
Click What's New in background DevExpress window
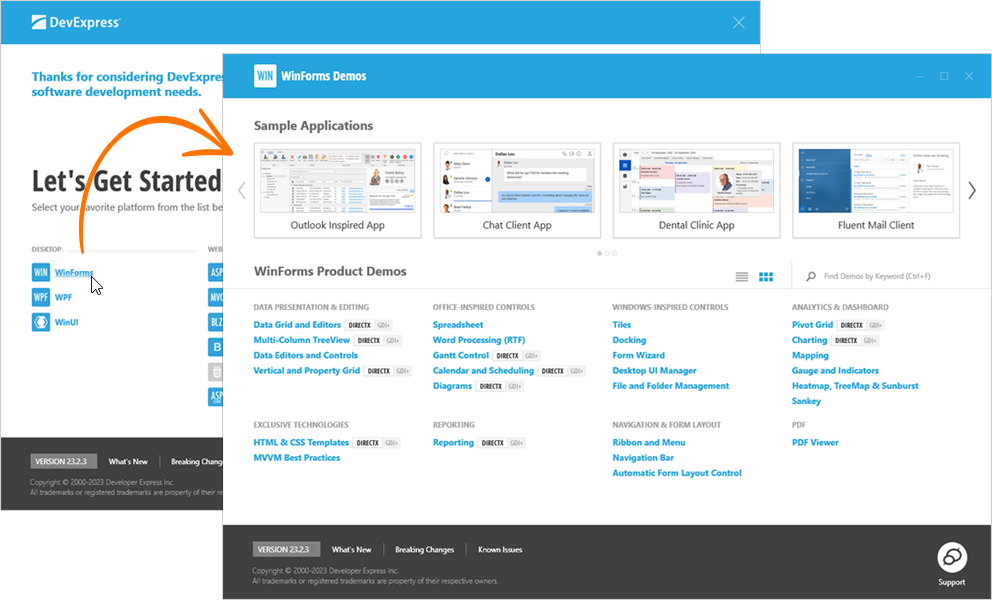click(128, 461)
